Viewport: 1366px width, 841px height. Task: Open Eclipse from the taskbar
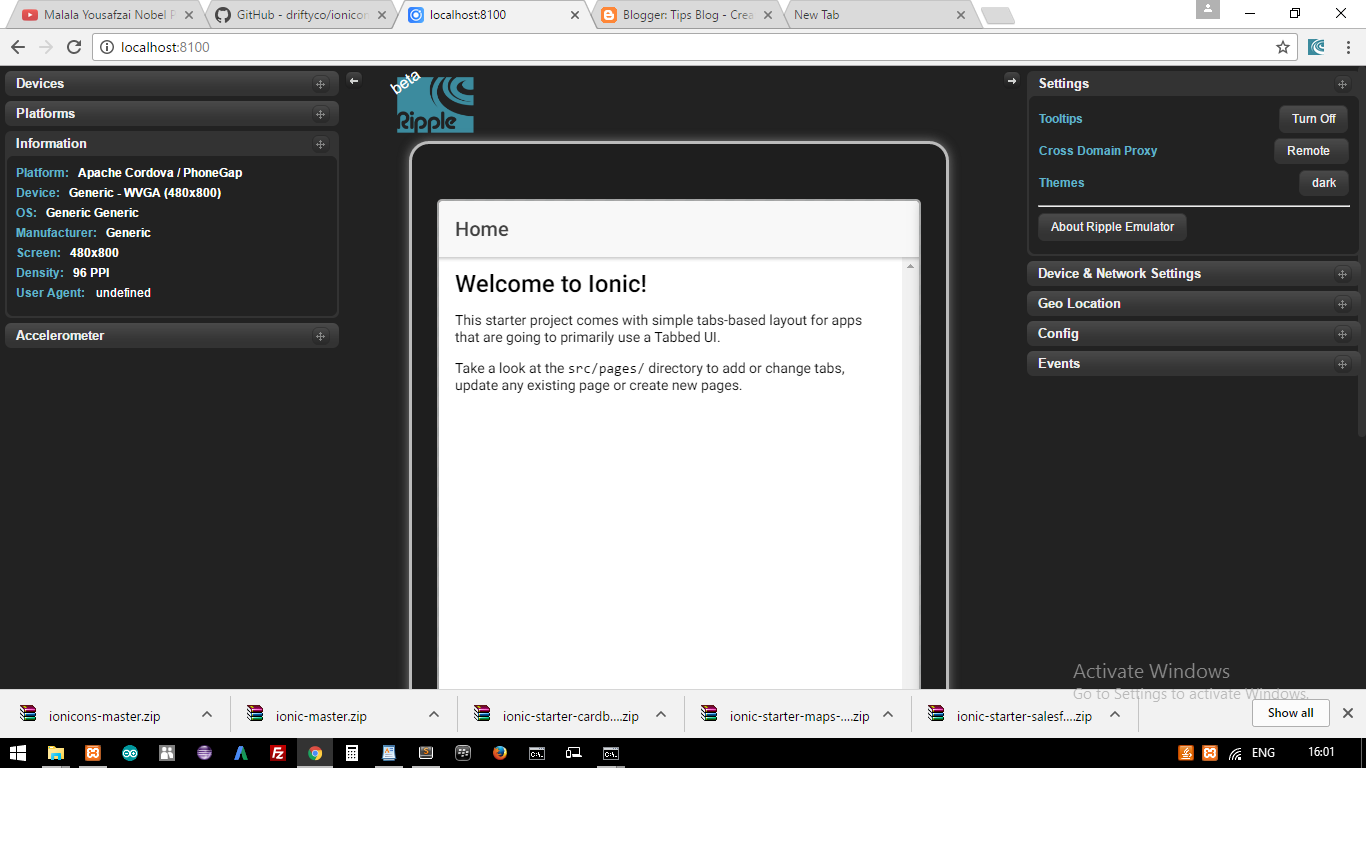click(x=204, y=753)
